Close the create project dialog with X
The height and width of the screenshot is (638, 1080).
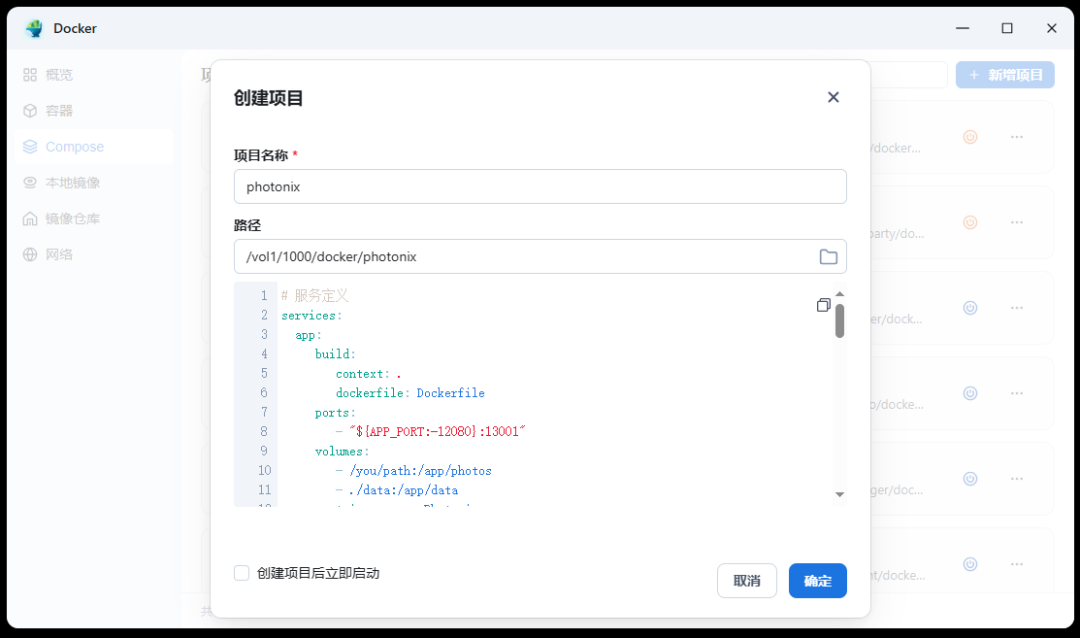tap(833, 97)
